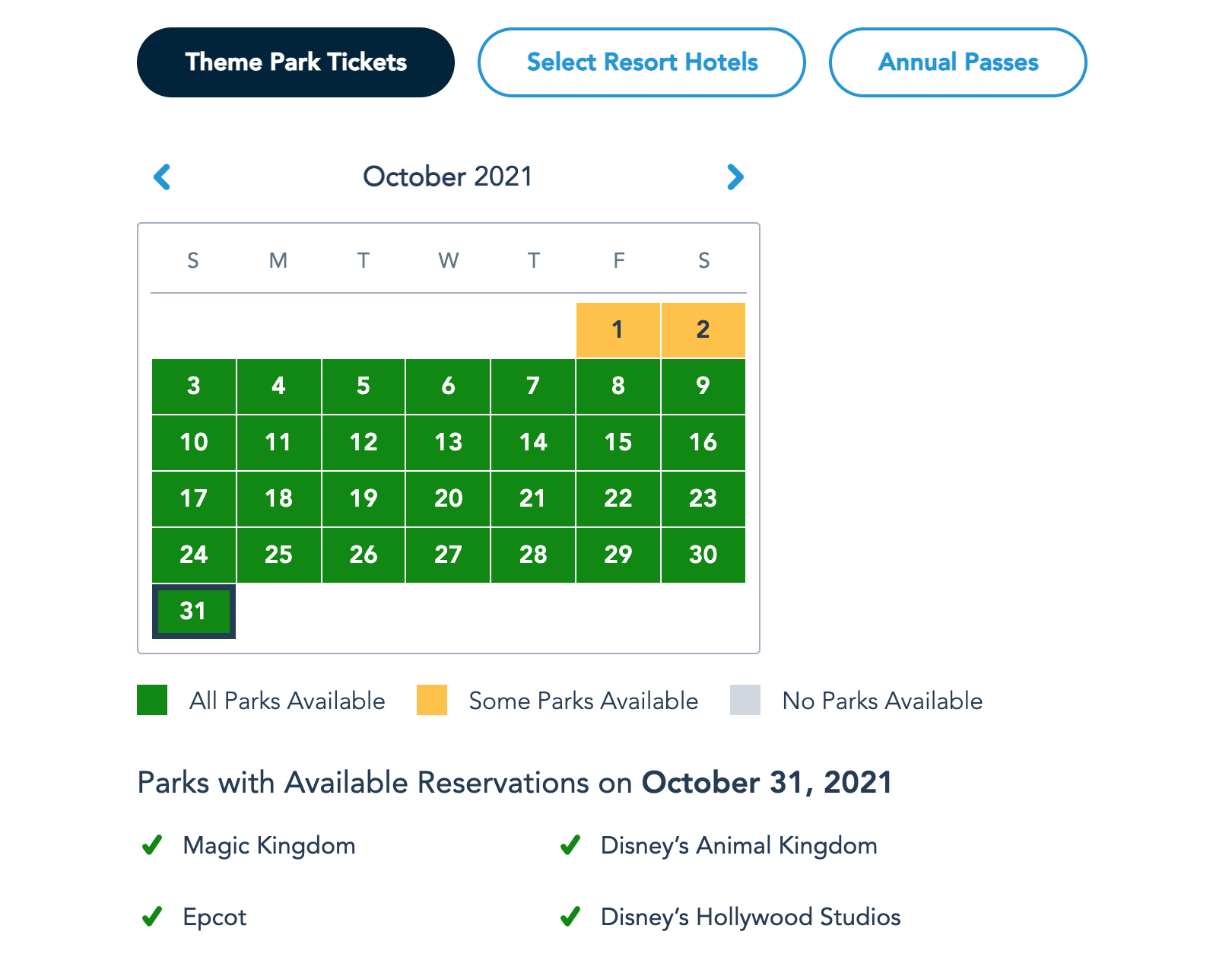Click the October 2021 month heading
Screen dimensions: 1232x954
coord(448,176)
